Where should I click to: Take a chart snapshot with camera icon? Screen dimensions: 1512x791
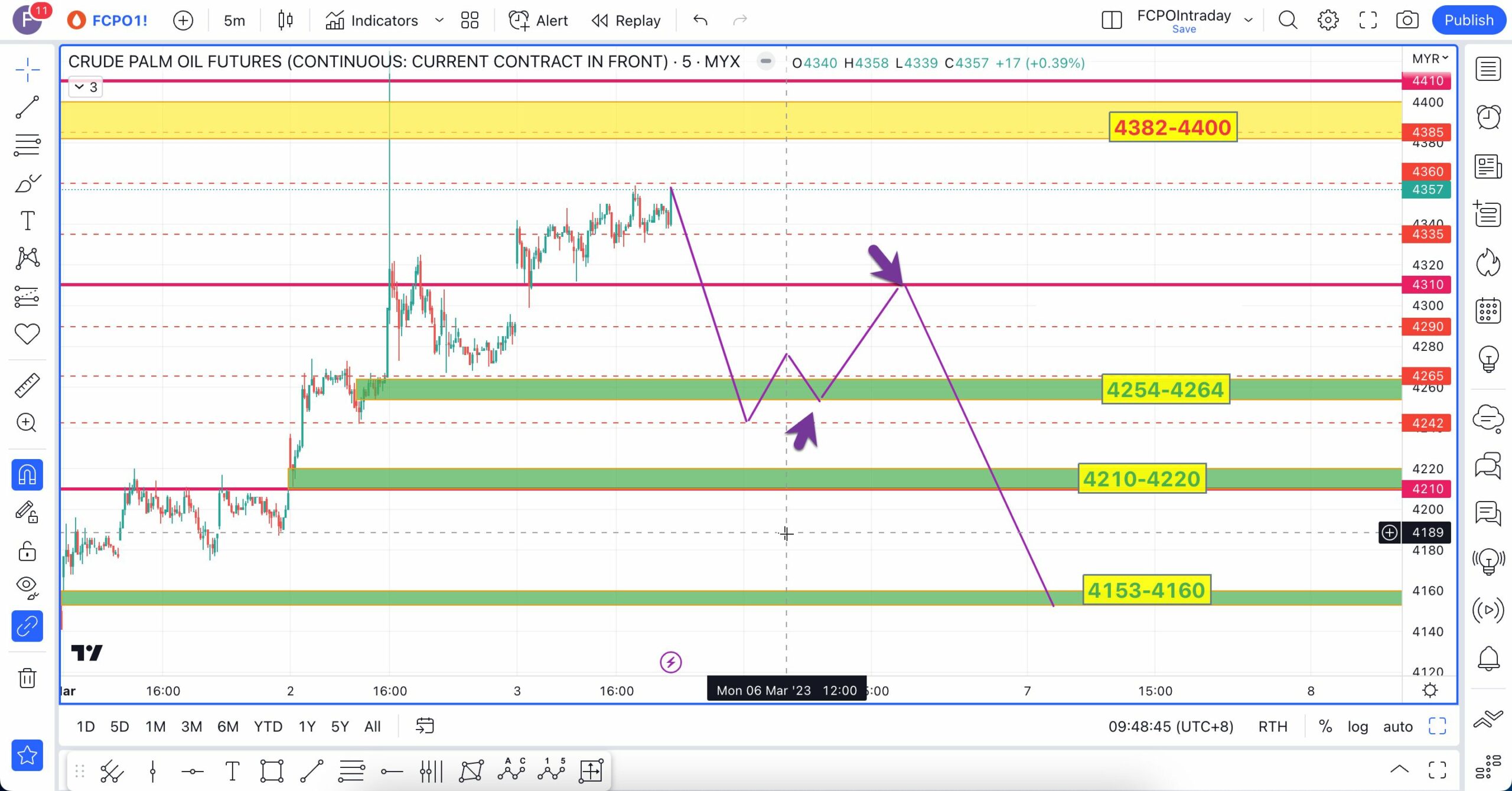1407,20
